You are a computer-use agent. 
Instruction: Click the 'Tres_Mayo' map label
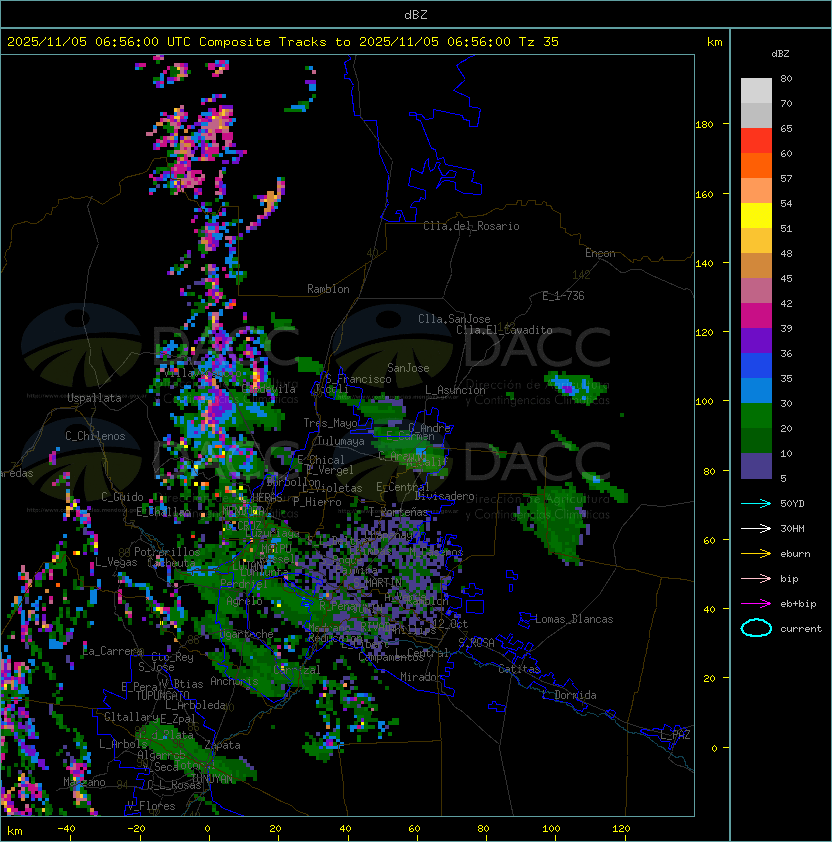click(330, 423)
